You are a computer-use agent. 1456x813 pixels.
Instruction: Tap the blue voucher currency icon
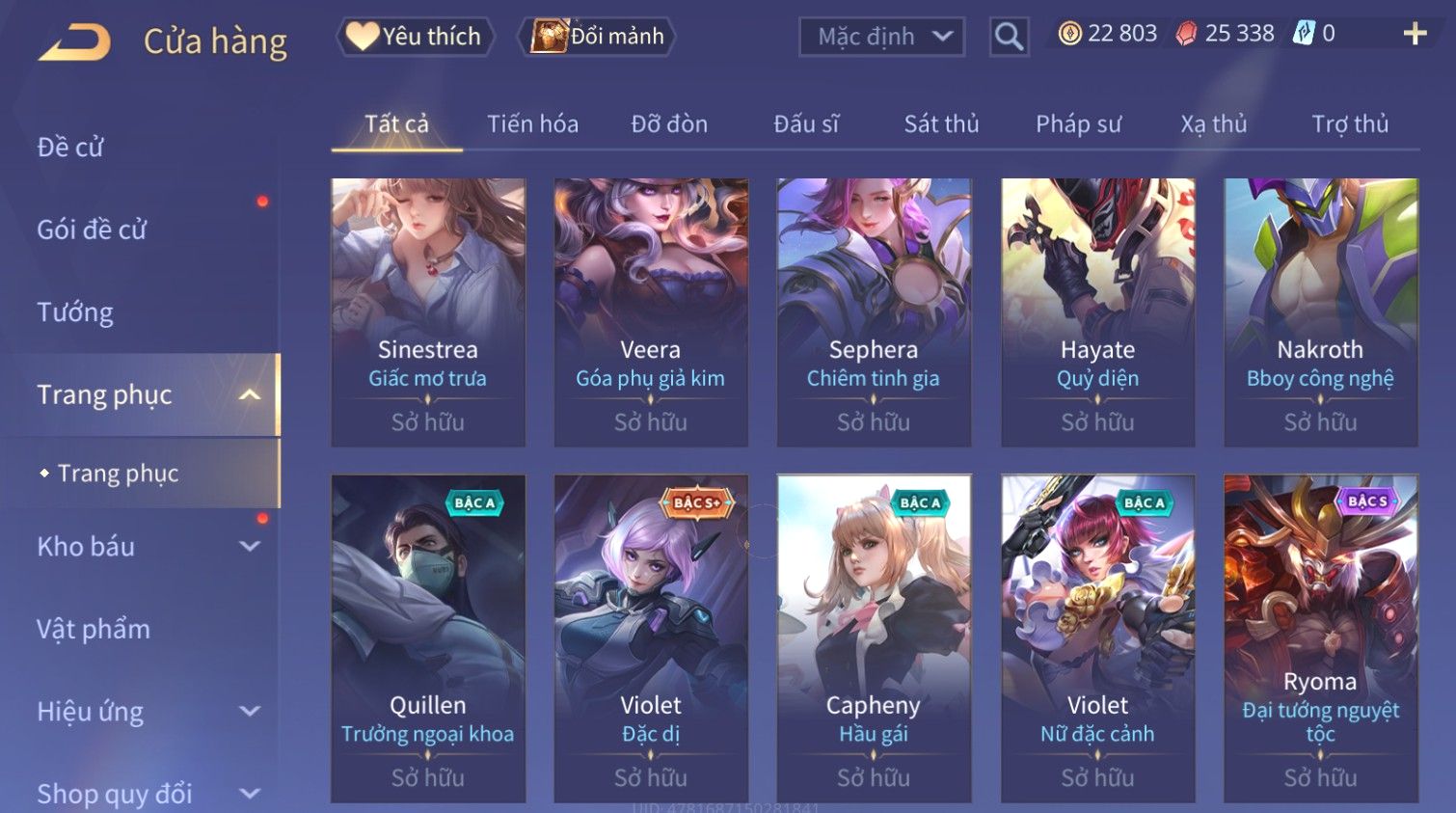coord(1304,34)
